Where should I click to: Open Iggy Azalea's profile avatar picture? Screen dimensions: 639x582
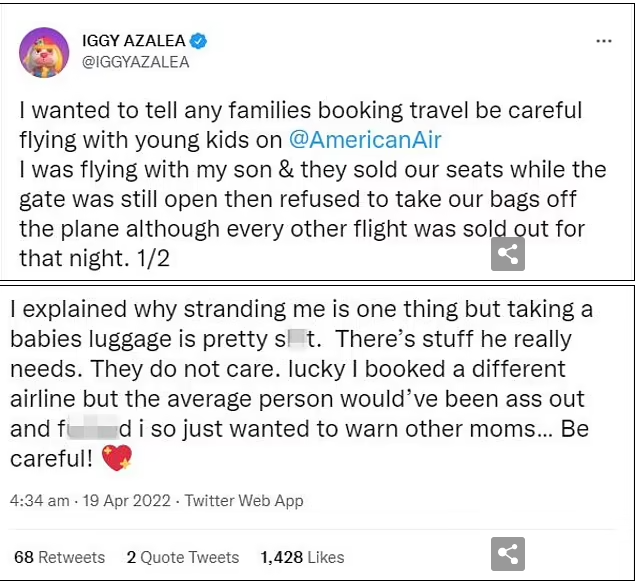click(44, 53)
